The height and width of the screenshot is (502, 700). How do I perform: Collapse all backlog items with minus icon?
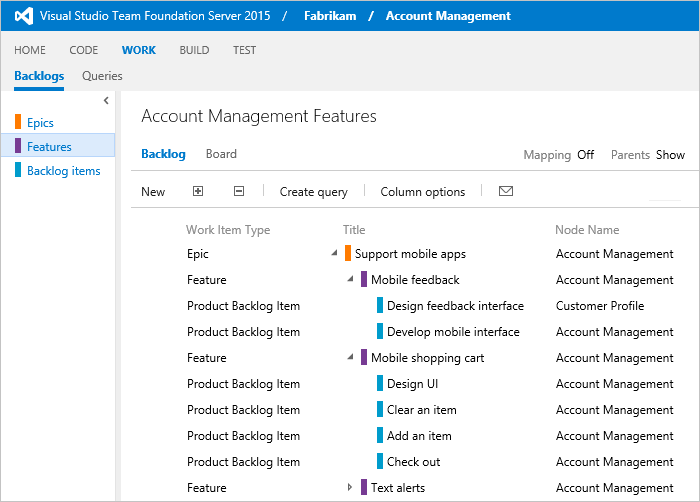coord(239,191)
